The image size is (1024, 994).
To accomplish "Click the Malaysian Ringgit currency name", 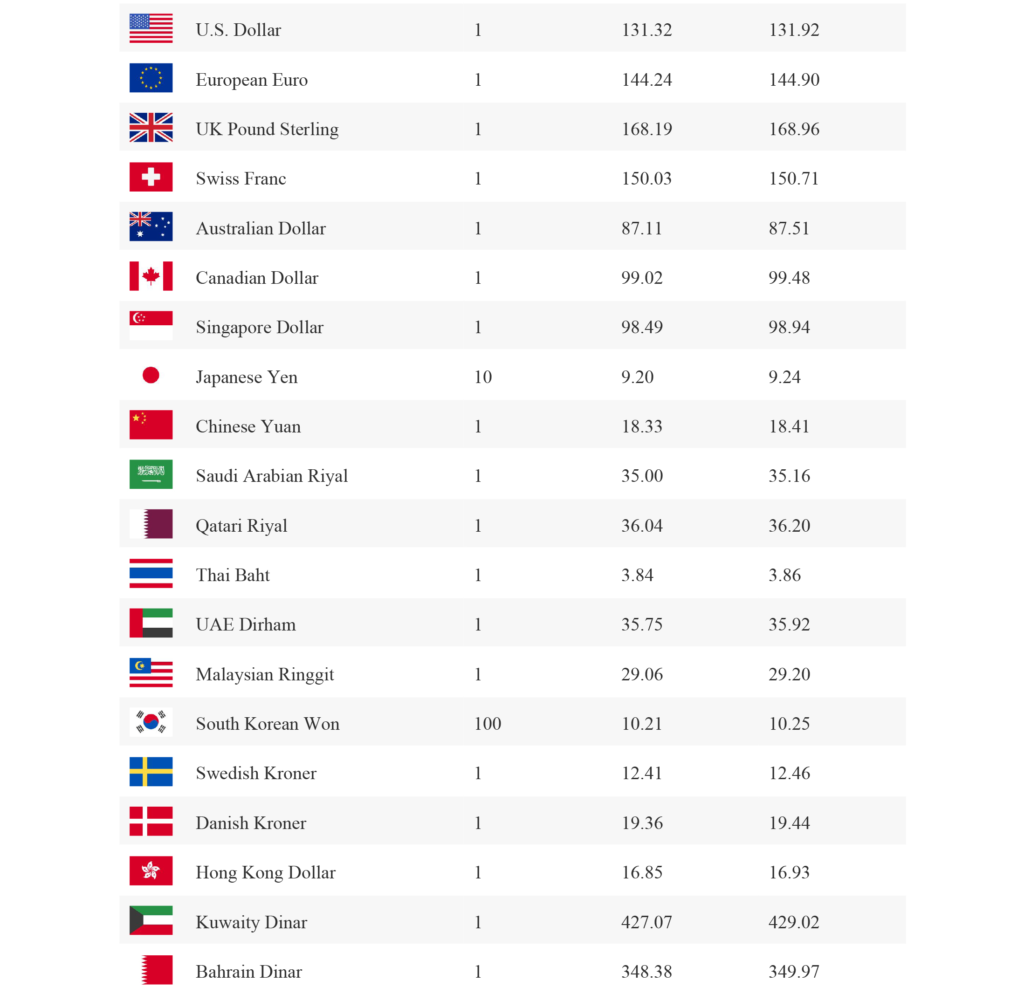I will [265, 674].
